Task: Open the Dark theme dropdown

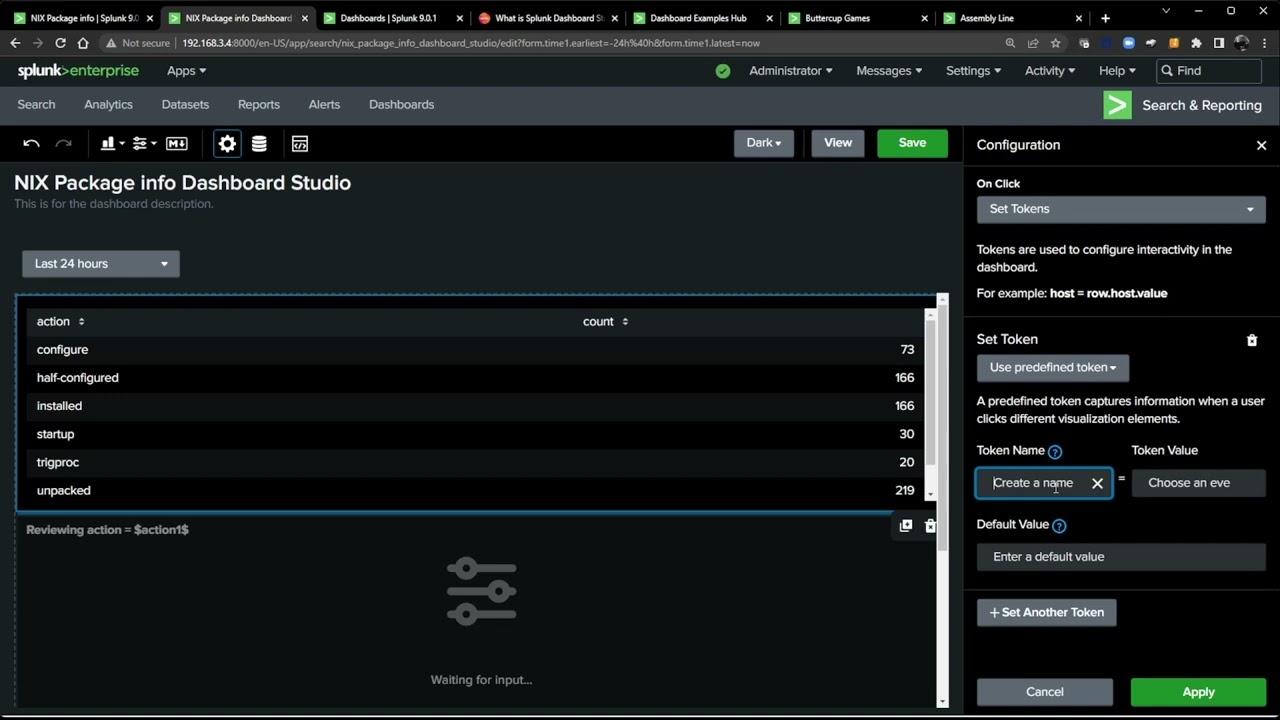Action: 764,143
